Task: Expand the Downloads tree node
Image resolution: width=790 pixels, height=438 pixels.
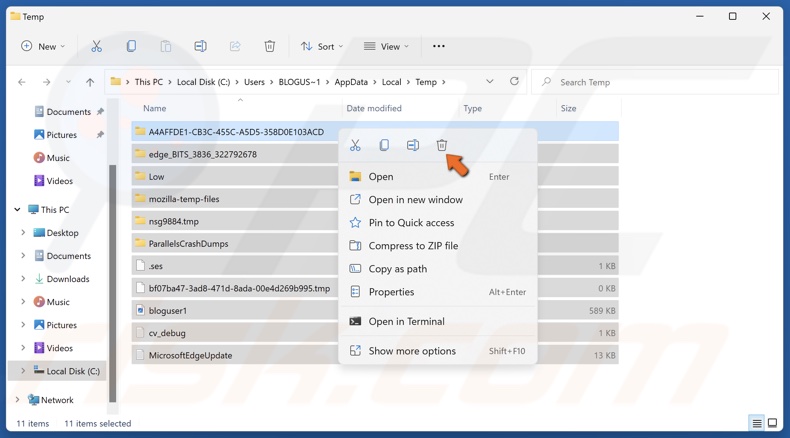Action: tap(23, 278)
